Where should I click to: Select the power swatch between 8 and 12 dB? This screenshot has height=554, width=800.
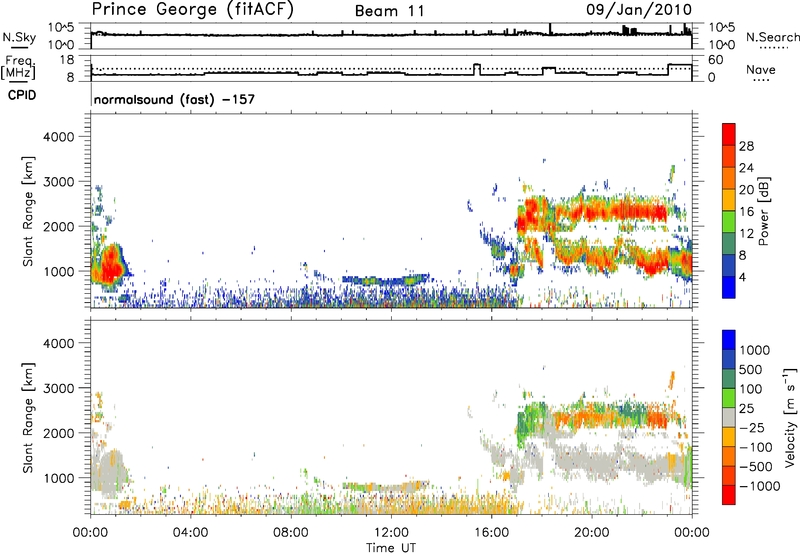[x=729, y=243]
